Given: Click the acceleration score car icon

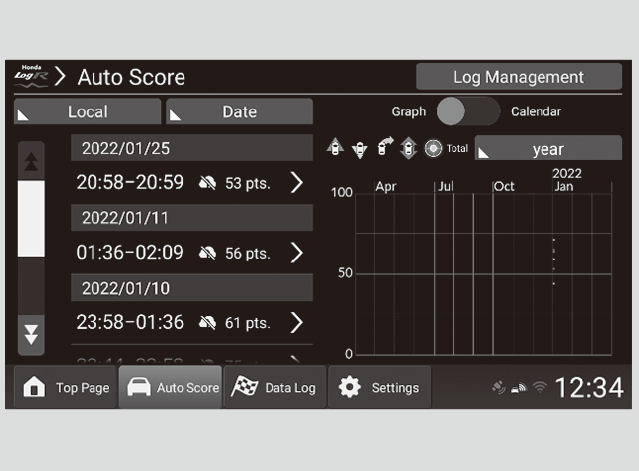Looking at the screenshot, I should 336,148.
